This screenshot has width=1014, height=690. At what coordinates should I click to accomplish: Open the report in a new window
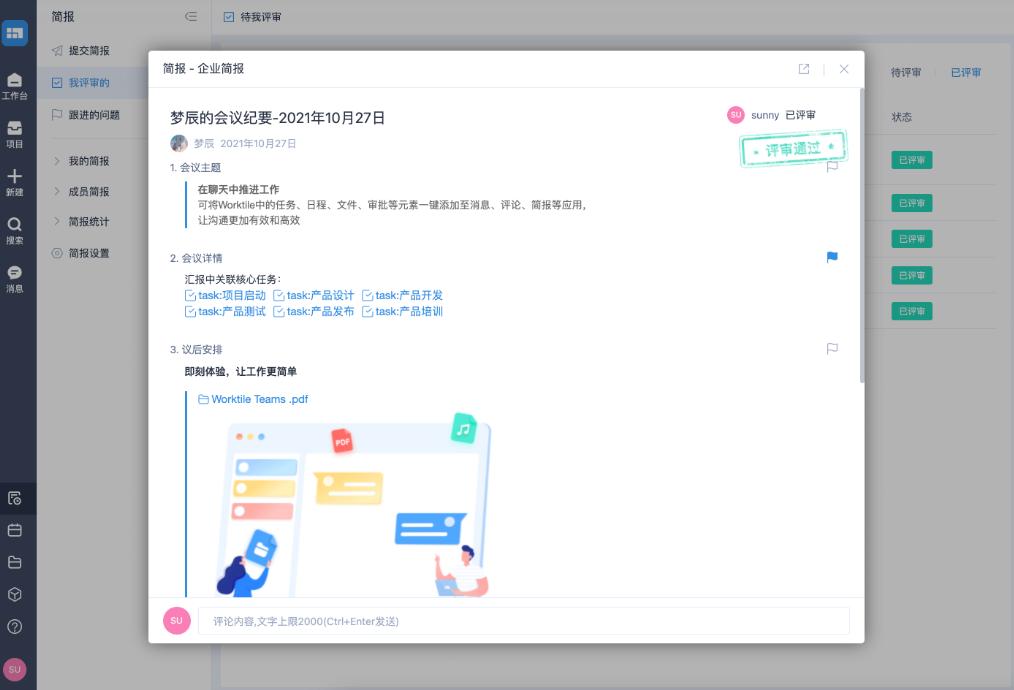[803, 69]
